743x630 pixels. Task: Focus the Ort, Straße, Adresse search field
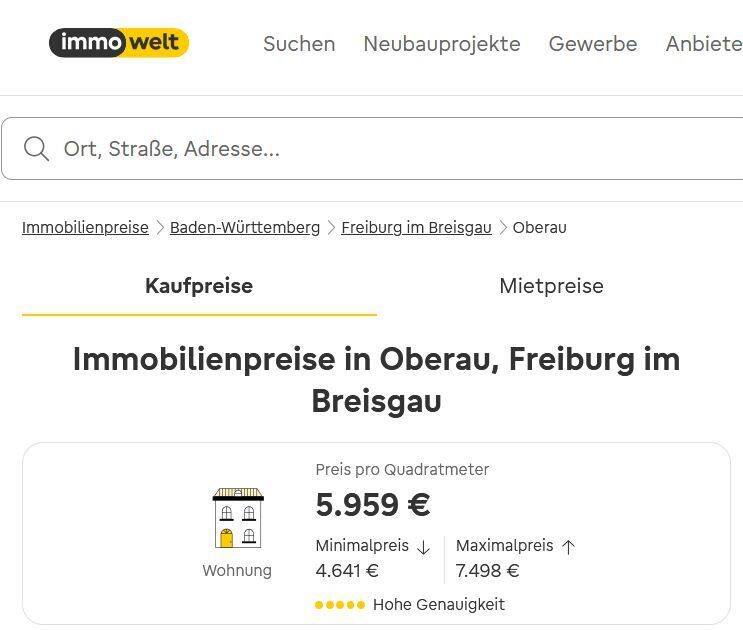click(x=372, y=149)
